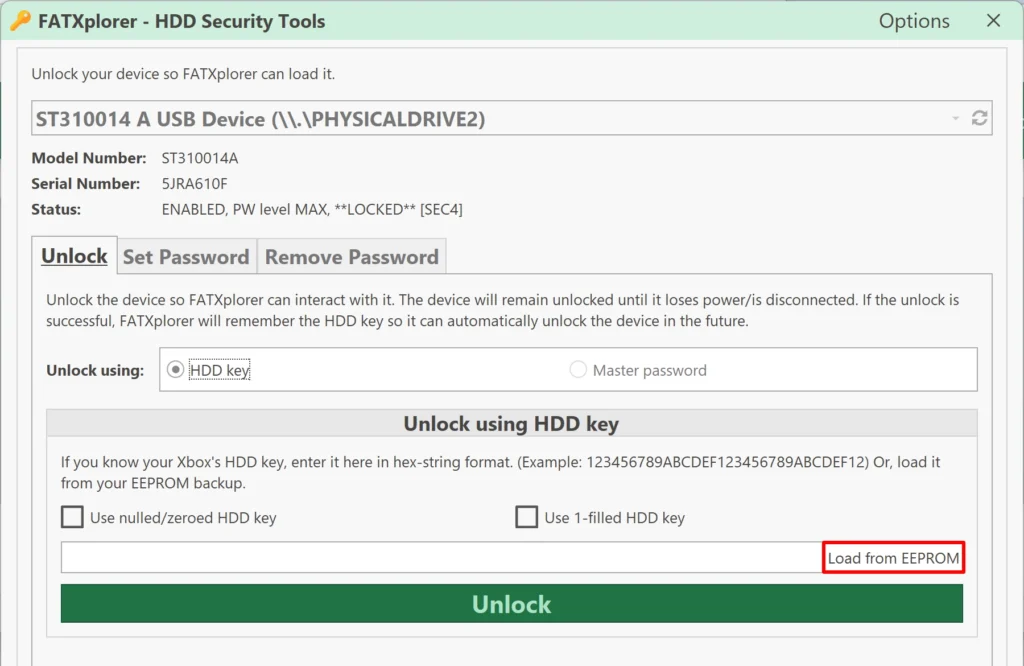The height and width of the screenshot is (666, 1024).
Task: Click Load from EEPROM button
Action: [893, 558]
